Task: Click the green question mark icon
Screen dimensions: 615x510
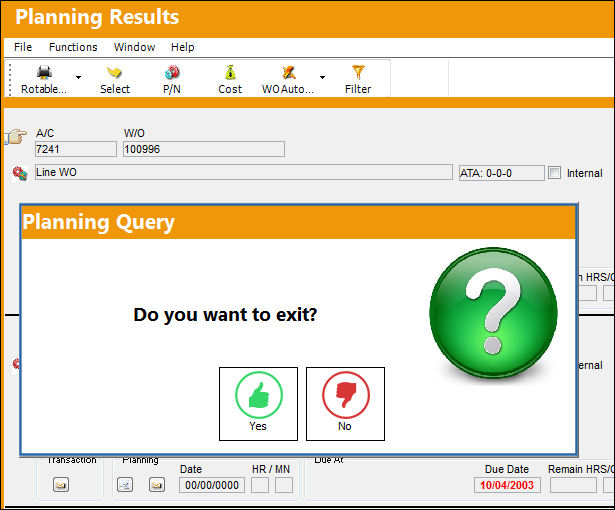Action: coord(493,313)
